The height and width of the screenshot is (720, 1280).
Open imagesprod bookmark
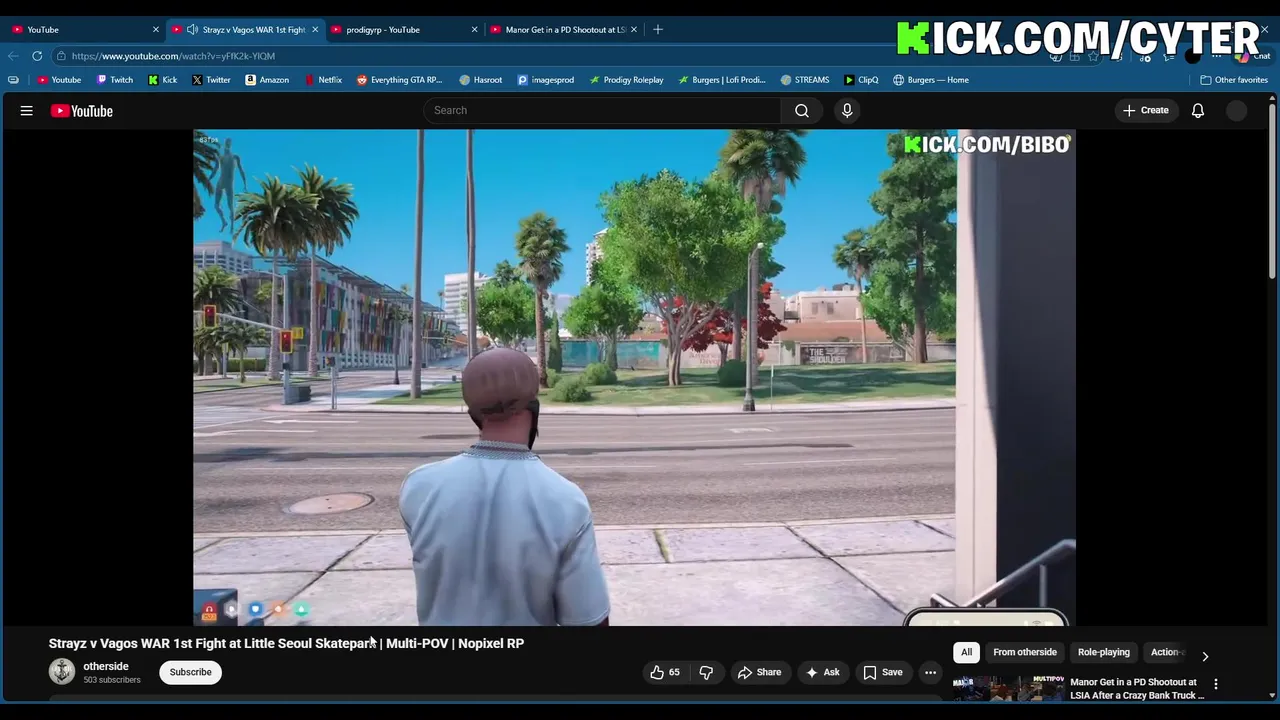point(545,80)
